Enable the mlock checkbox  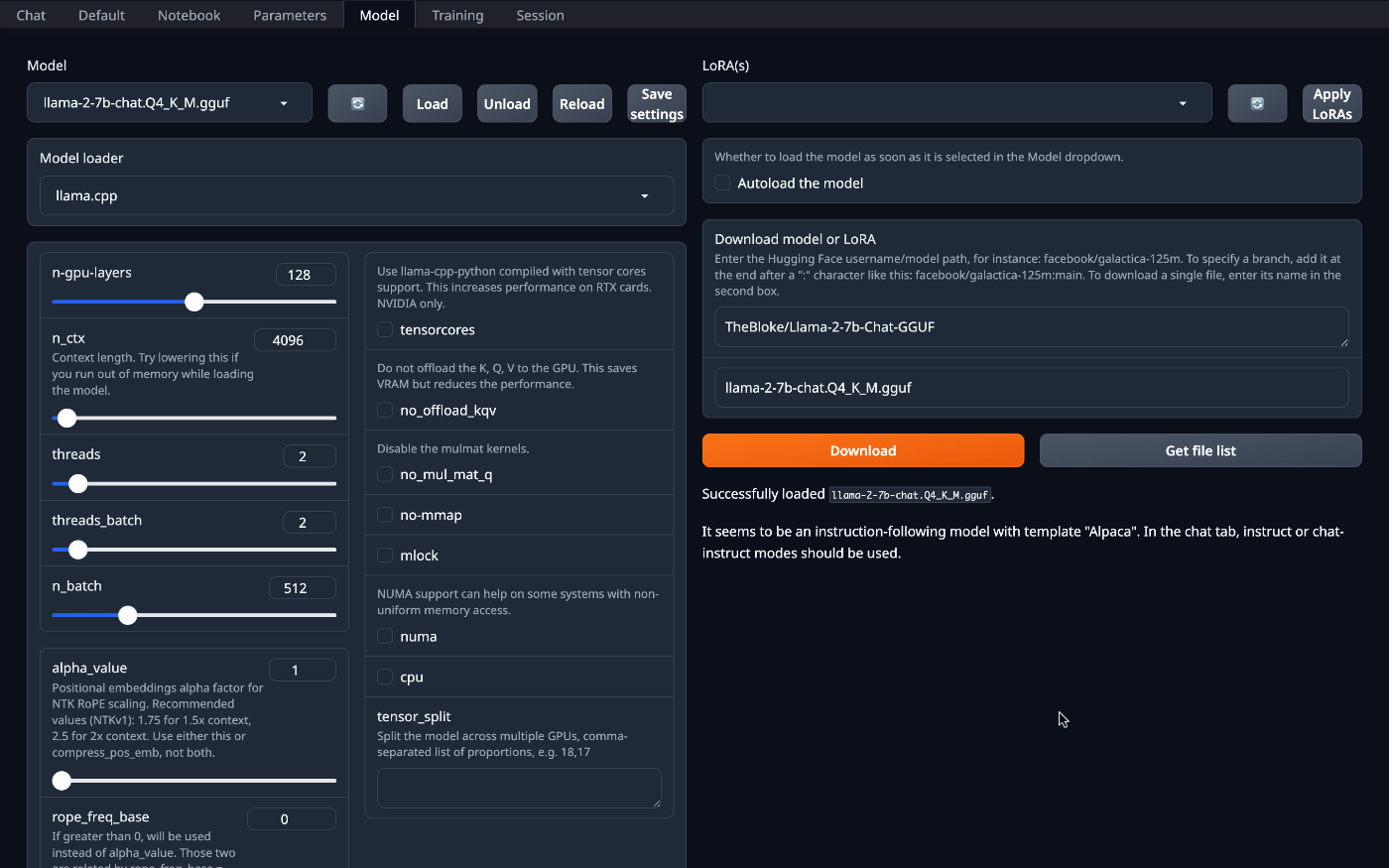(385, 556)
